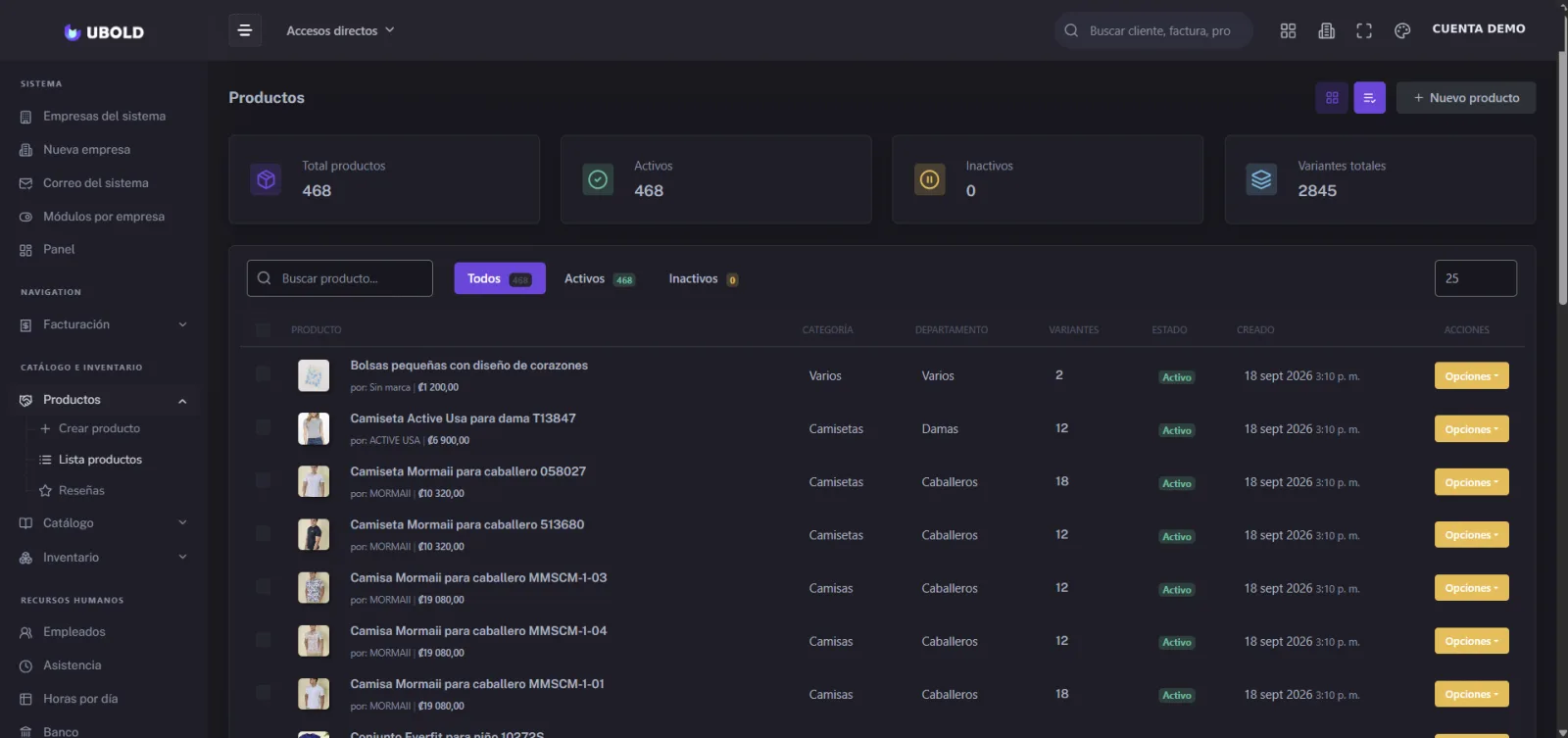The image size is (1568, 738).
Task: Check the Bolsas pequeñas con diseño row checkbox
Action: [263, 373]
